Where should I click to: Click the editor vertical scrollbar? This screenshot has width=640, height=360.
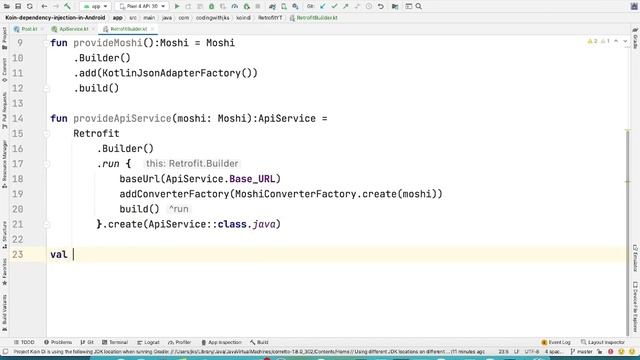(628, 233)
